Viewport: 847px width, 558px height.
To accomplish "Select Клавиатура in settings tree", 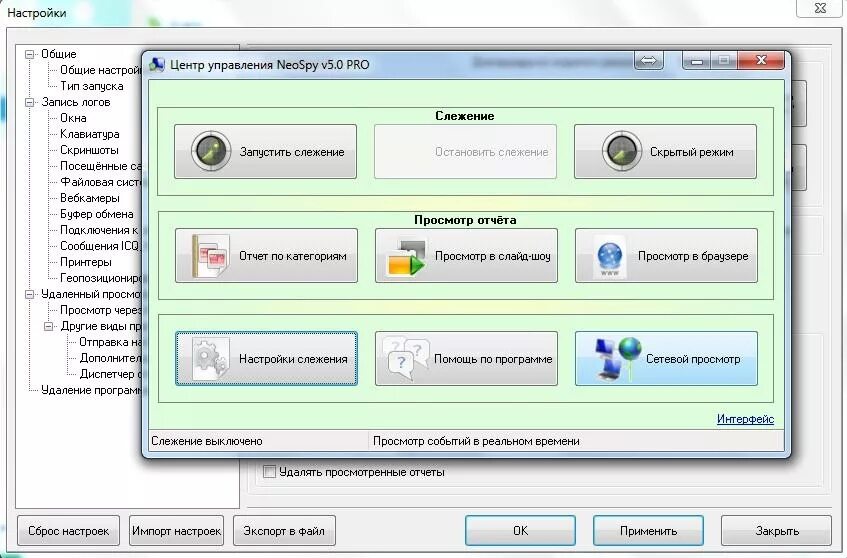I will point(90,134).
